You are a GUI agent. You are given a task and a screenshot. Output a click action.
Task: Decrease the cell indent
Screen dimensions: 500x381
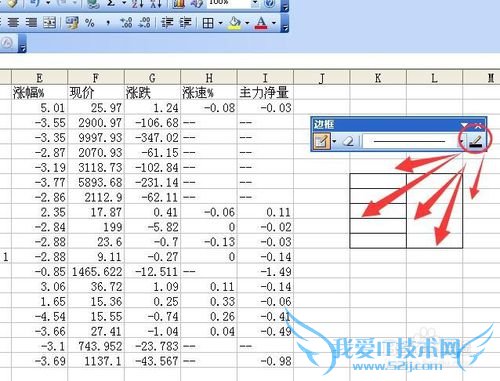pyautogui.click(x=167, y=23)
